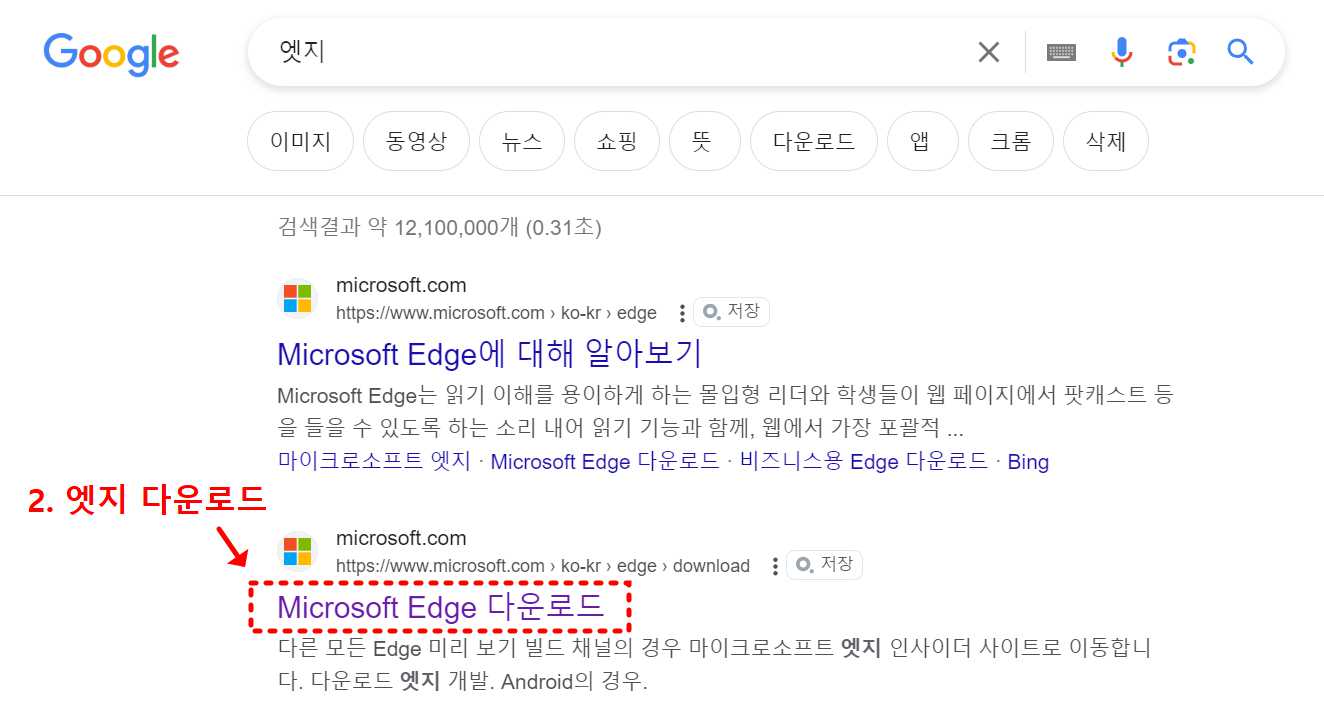Open three-dot menu of first result
The height and width of the screenshot is (723, 1324).
682,313
